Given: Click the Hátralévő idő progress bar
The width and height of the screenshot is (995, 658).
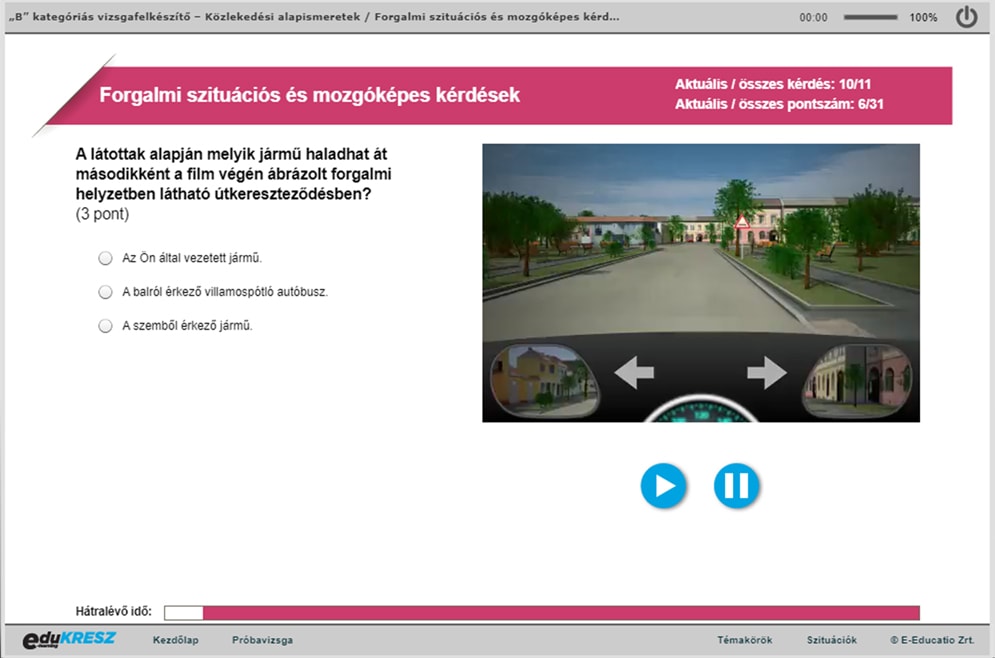Looking at the screenshot, I should click(x=541, y=612).
